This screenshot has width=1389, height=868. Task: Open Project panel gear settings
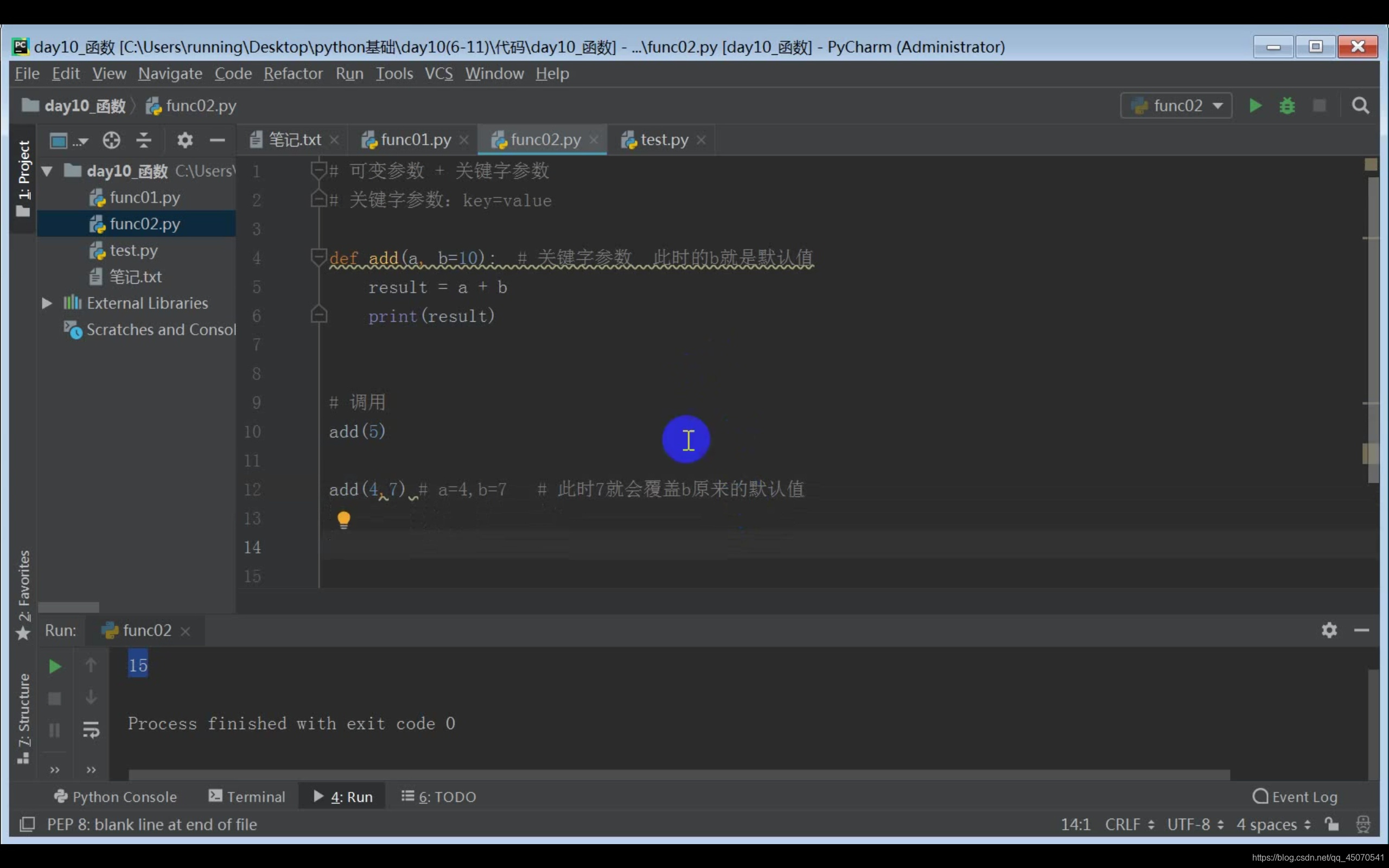pyautogui.click(x=184, y=140)
